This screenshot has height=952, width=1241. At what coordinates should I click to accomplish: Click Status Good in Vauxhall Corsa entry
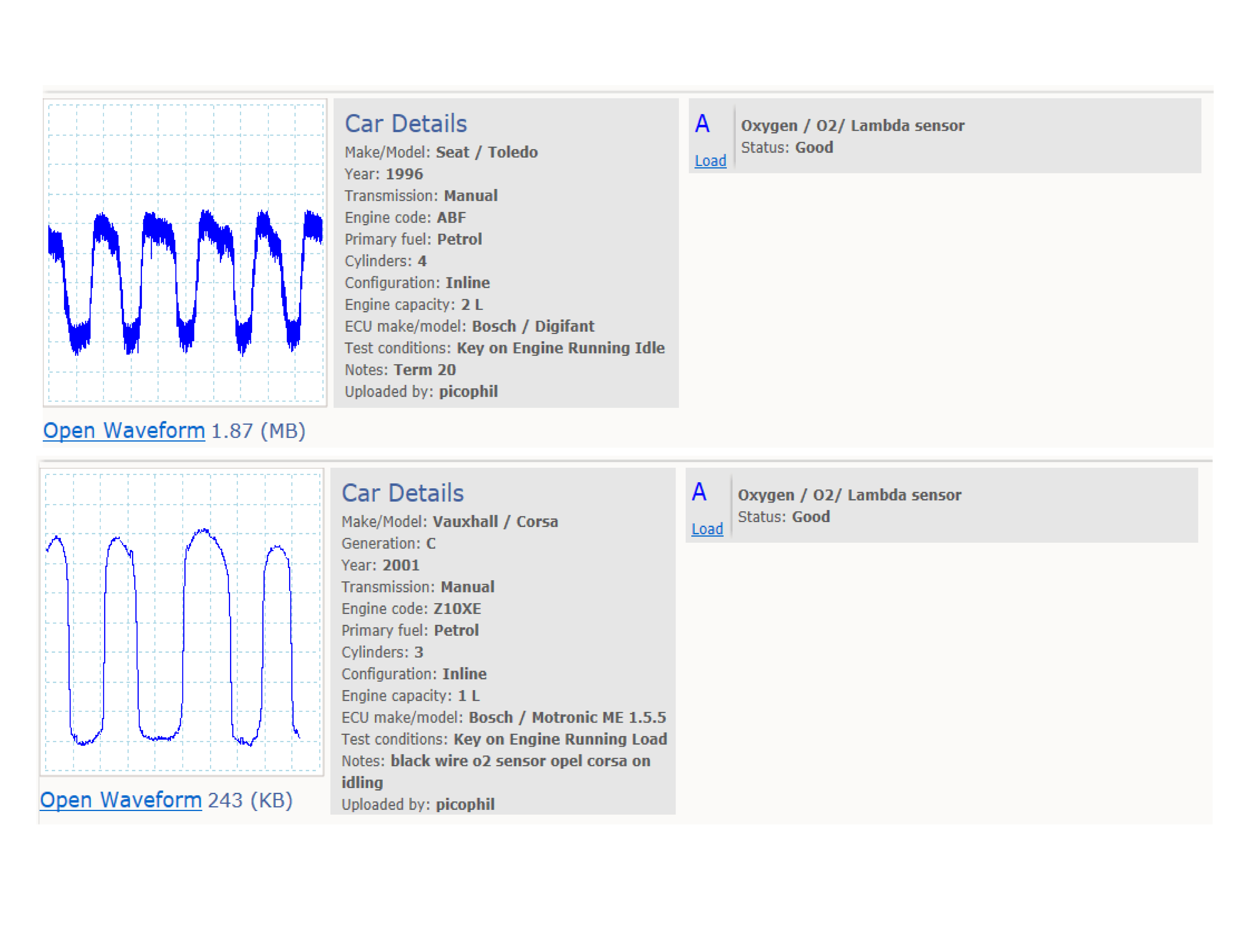[x=784, y=517]
